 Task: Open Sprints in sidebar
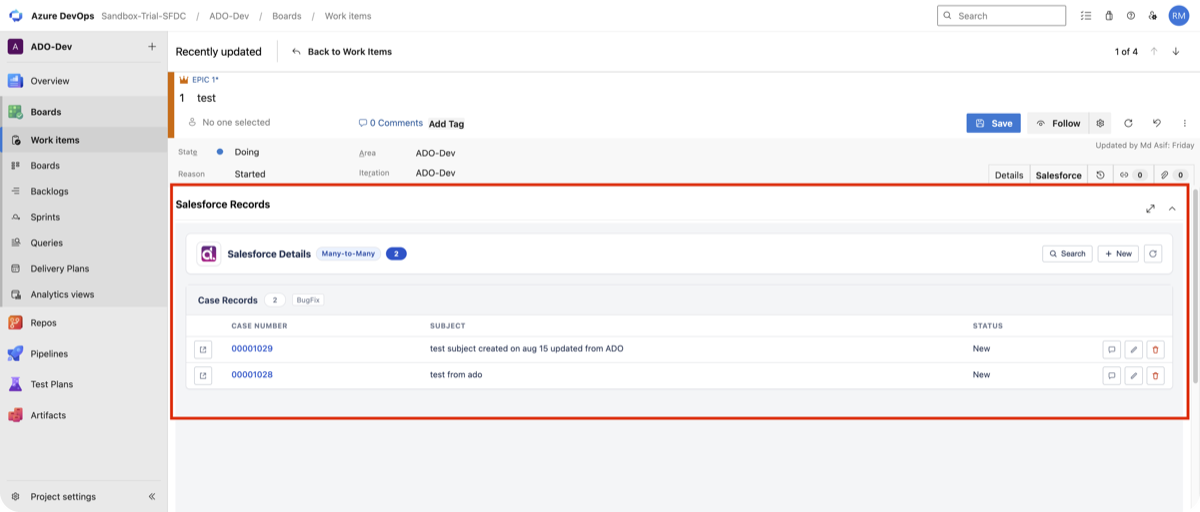(x=84, y=217)
